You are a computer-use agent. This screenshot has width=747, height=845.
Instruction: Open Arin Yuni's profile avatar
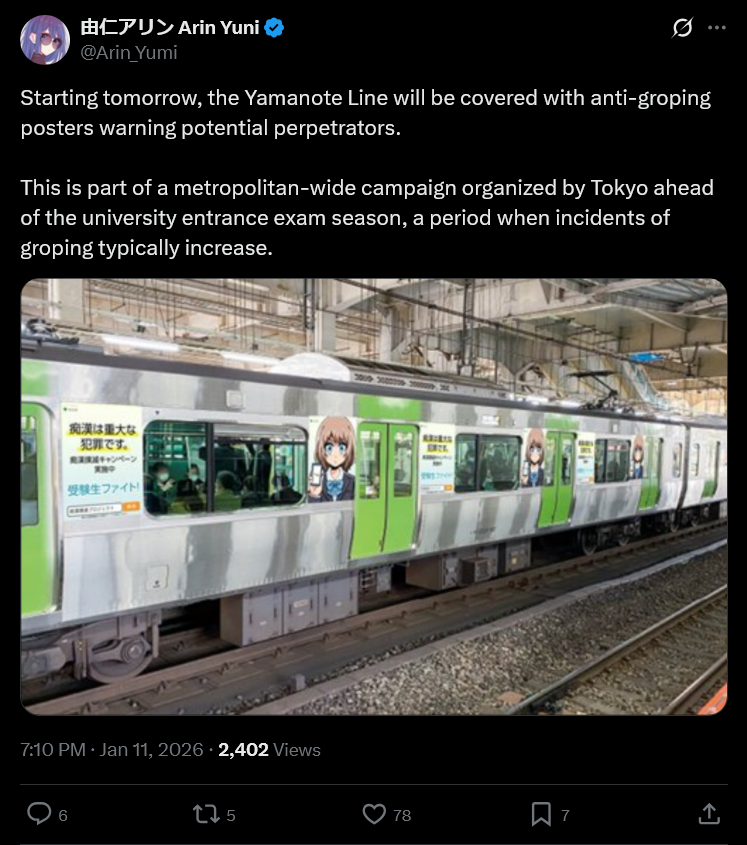coord(45,39)
